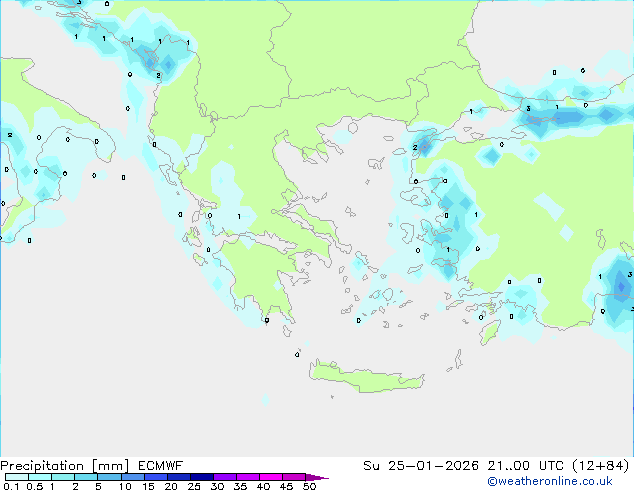Image resolution: width=634 pixels, height=490 pixels.
Task: Click the "25" legend scale label
Action: (194, 486)
